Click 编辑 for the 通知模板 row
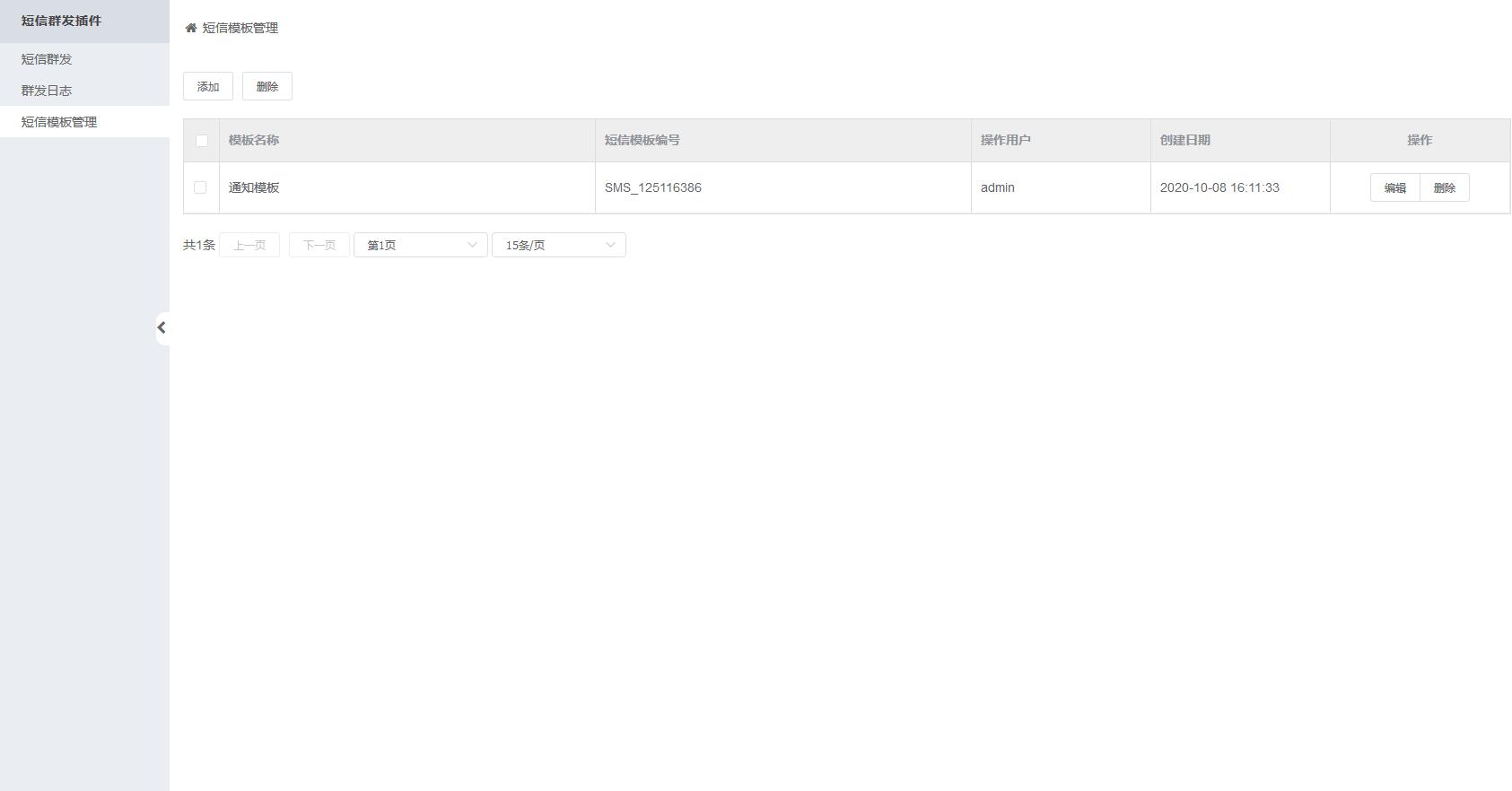This screenshot has height=791, width=1512. (1395, 187)
